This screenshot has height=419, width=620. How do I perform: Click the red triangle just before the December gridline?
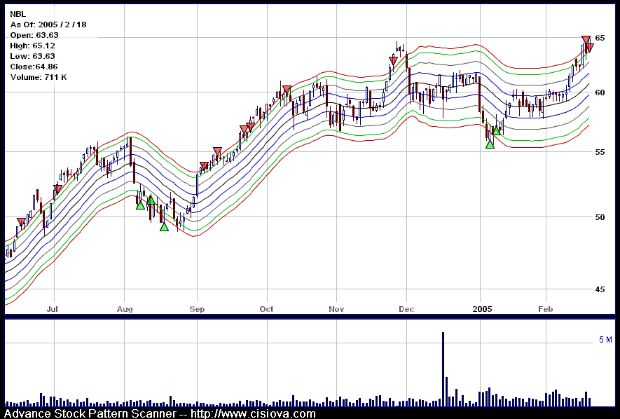(393, 60)
